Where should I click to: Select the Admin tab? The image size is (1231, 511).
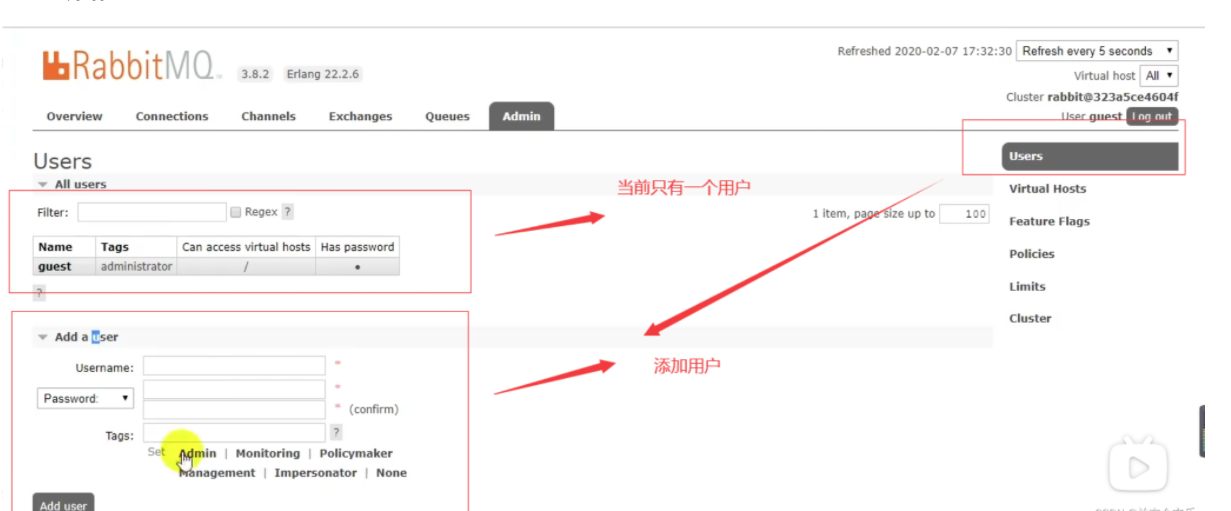pos(521,116)
